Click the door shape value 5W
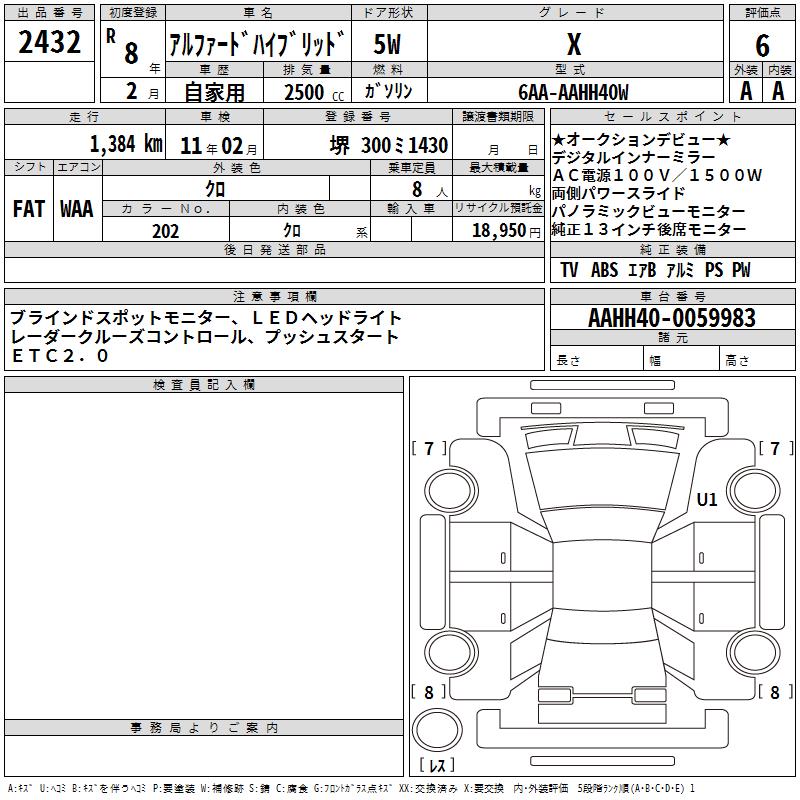The width and height of the screenshot is (800, 800). [388, 44]
